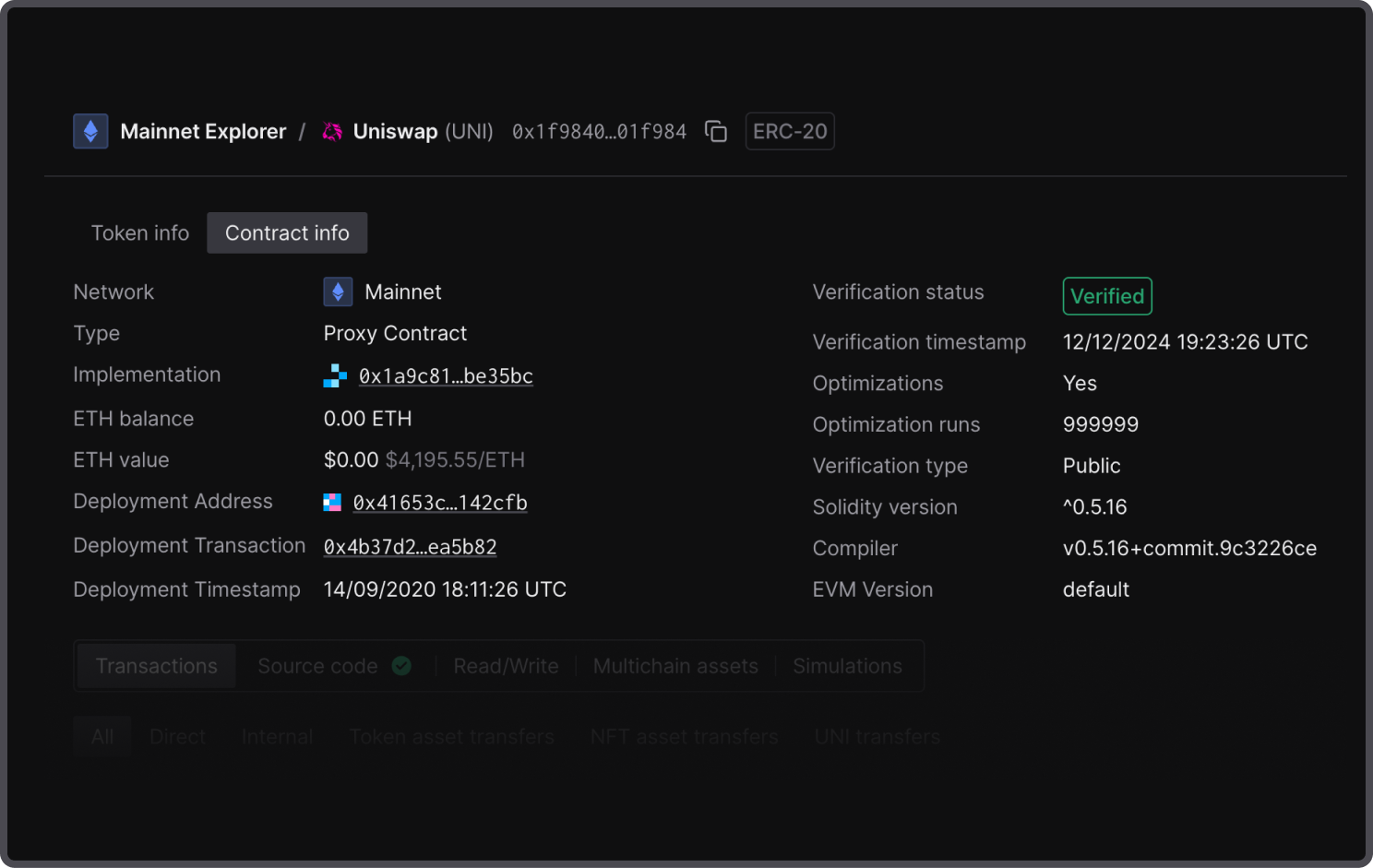This screenshot has width=1373, height=868.
Task: Open implementation address 0x1a9c81…be35bc
Action: point(446,376)
